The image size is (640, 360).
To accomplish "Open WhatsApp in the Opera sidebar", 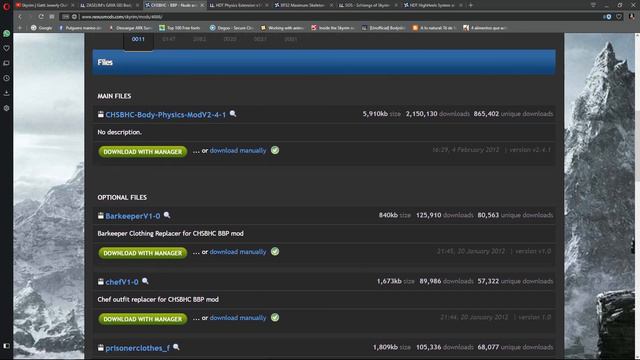I will pos(6,33).
